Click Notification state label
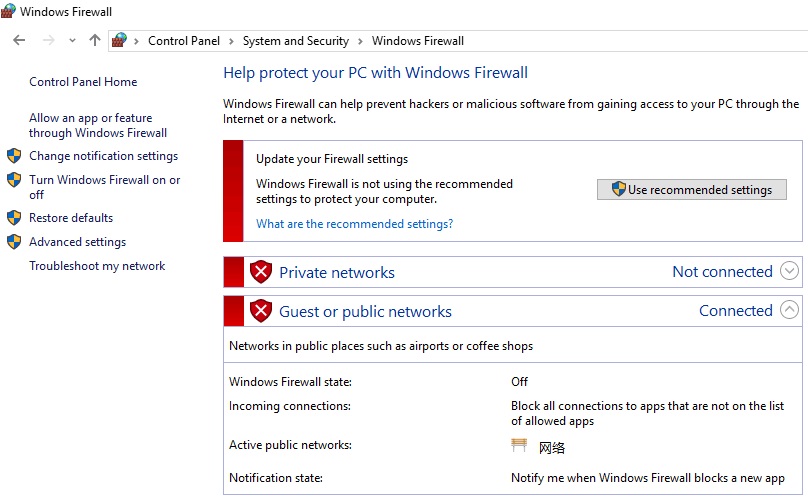The height and width of the screenshot is (501, 808). click(276, 478)
